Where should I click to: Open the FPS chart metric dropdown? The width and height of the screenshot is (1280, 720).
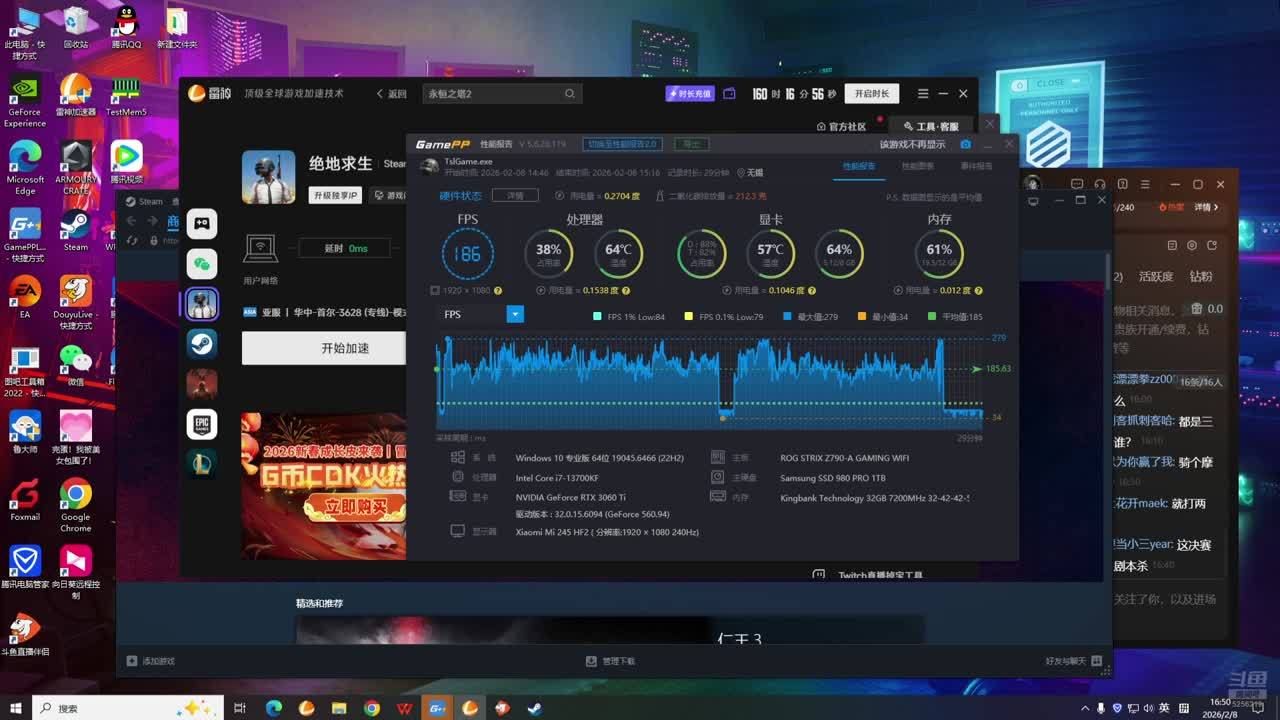(x=514, y=314)
